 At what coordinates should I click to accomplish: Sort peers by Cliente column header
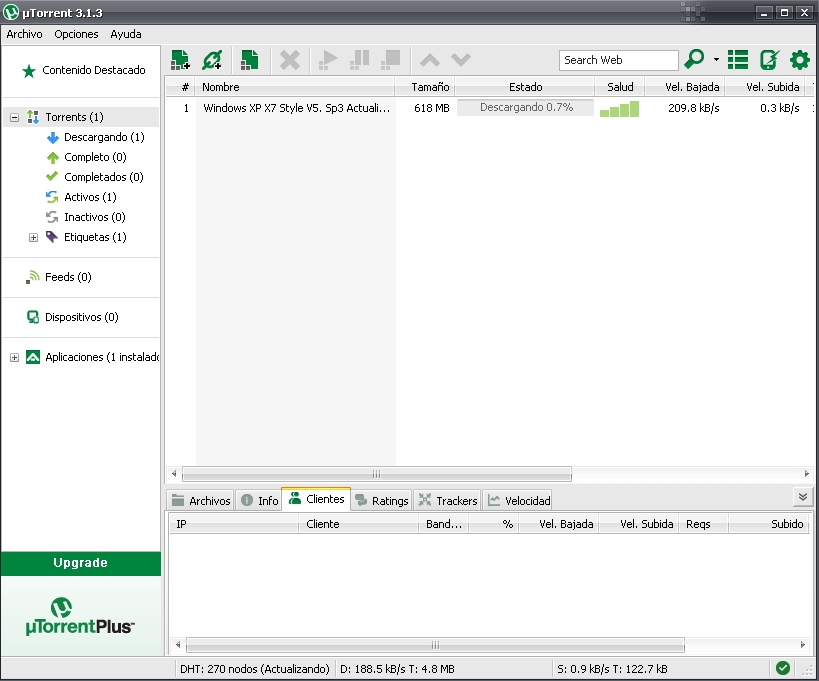pos(358,524)
